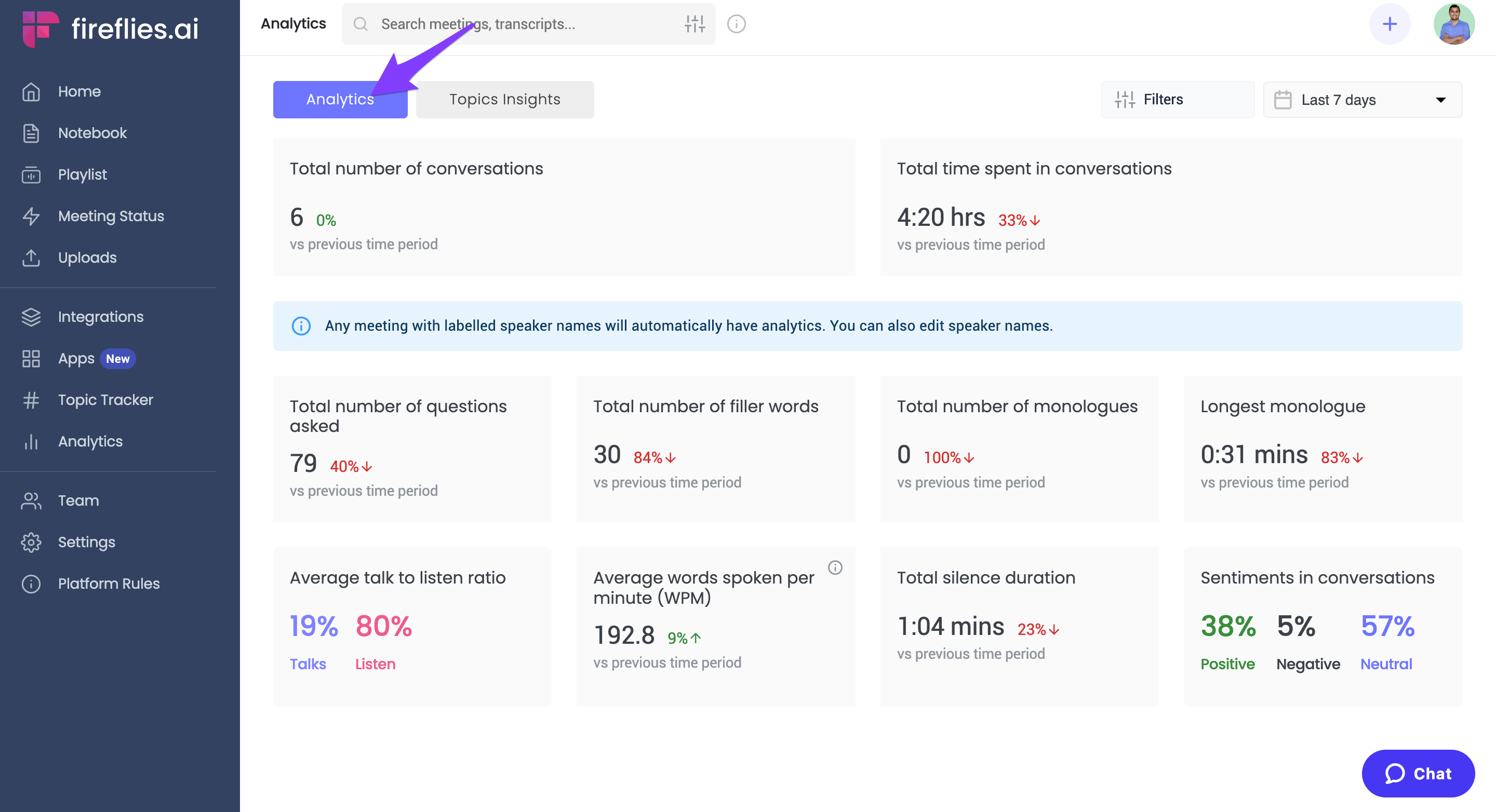
Task: Open the Last 7 days dropdown
Action: pos(1363,100)
